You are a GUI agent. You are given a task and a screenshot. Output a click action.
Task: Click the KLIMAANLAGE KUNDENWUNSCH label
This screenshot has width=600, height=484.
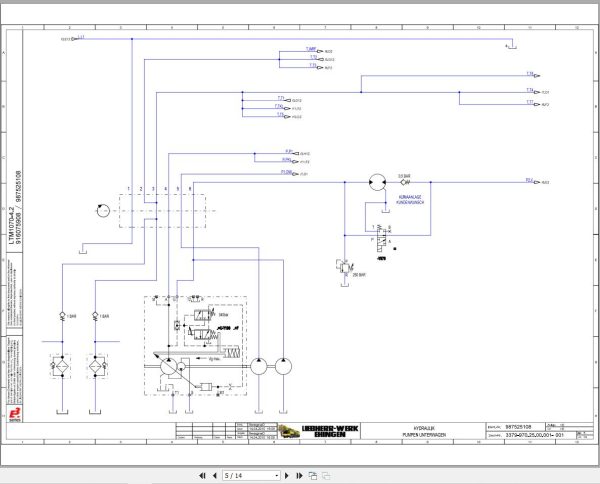point(410,200)
